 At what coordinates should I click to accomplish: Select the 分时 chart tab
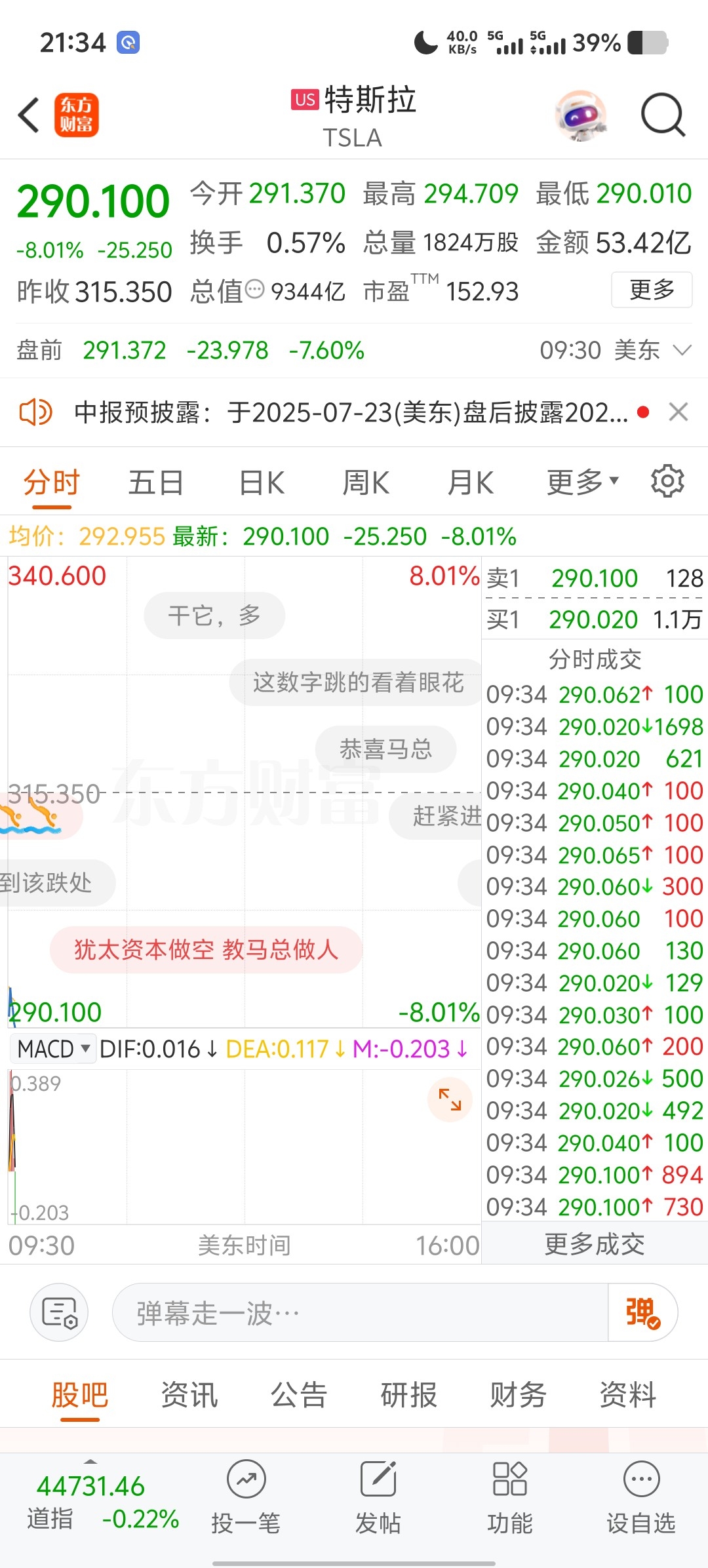tap(52, 483)
